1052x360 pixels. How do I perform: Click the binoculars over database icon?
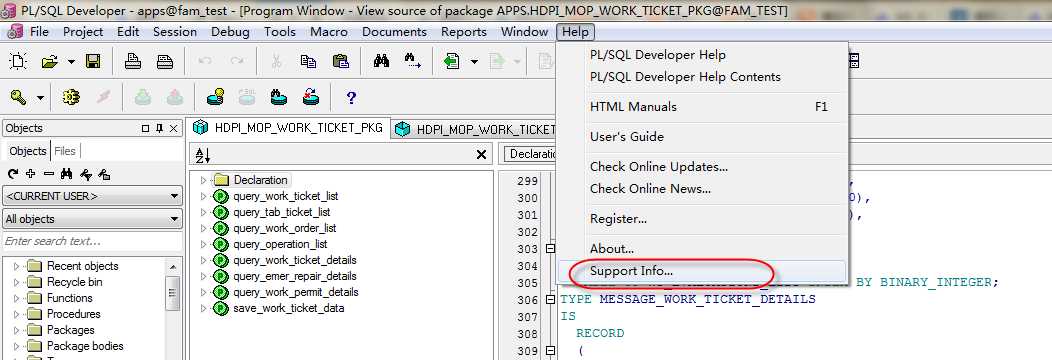click(278, 97)
